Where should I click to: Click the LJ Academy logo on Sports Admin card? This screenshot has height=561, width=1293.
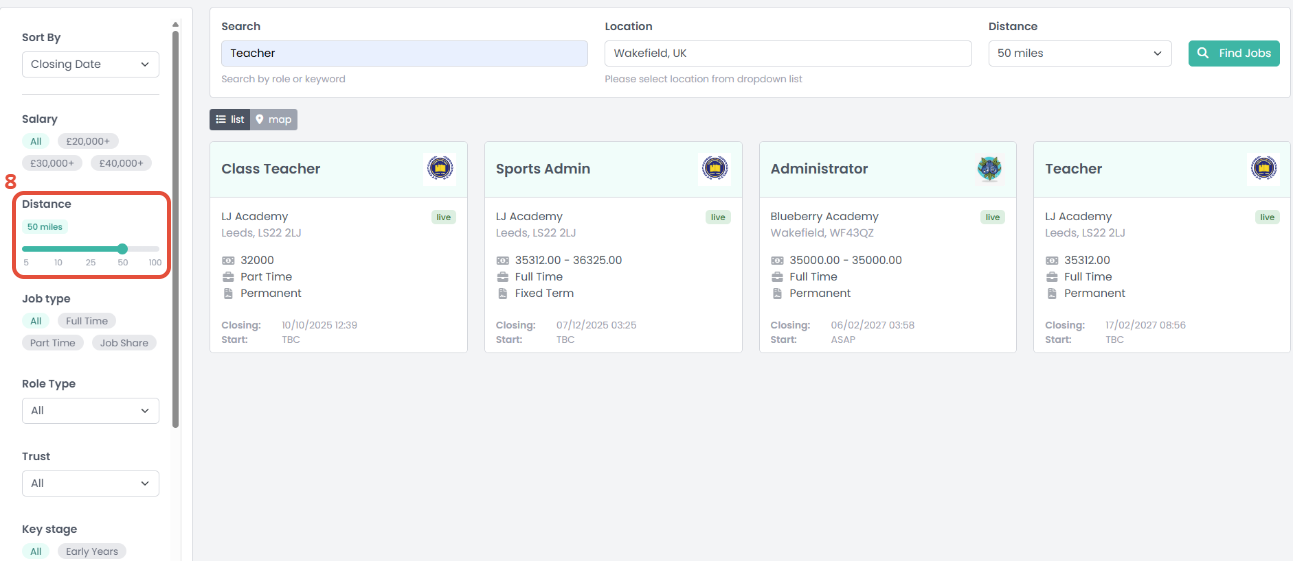point(714,169)
